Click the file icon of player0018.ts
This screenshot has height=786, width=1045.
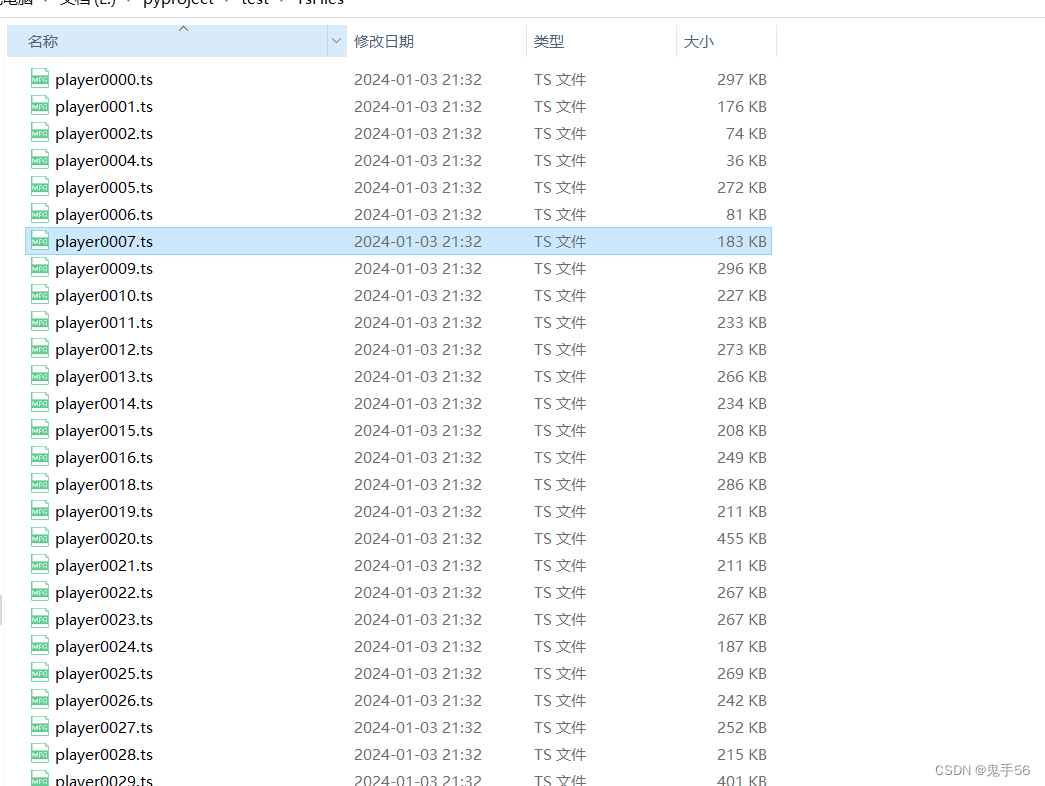coord(40,484)
